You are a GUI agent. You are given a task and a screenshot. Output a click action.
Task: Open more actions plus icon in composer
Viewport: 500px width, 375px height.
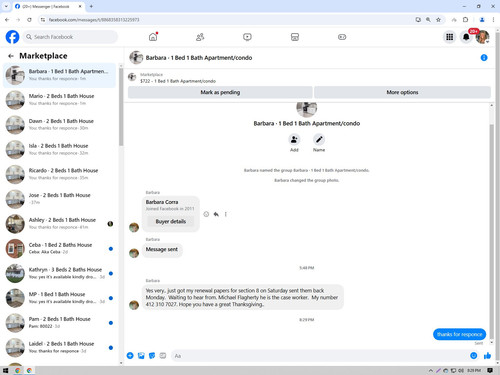click(x=130, y=356)
